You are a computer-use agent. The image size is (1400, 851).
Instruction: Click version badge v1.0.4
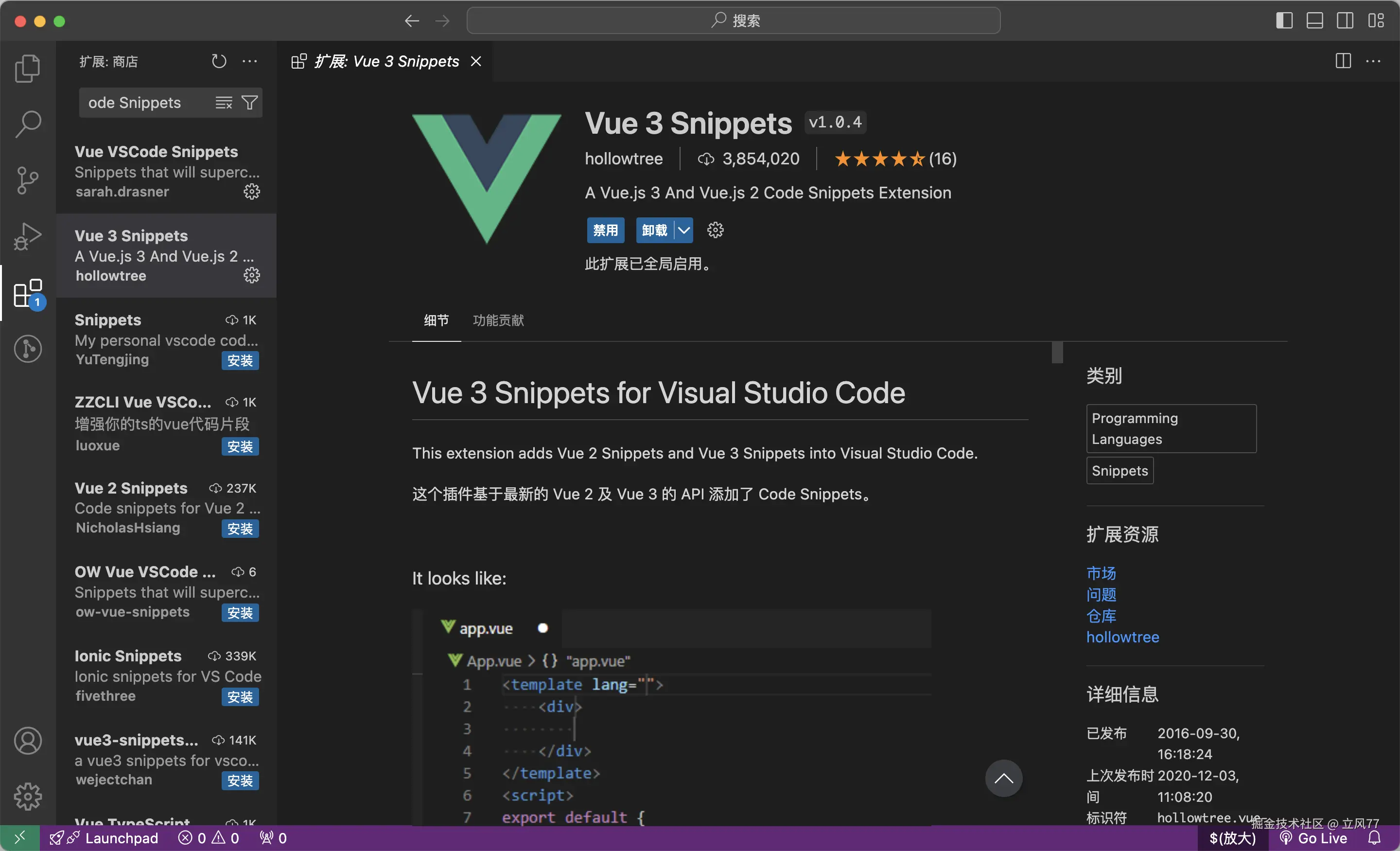click(x=835, y=122)
